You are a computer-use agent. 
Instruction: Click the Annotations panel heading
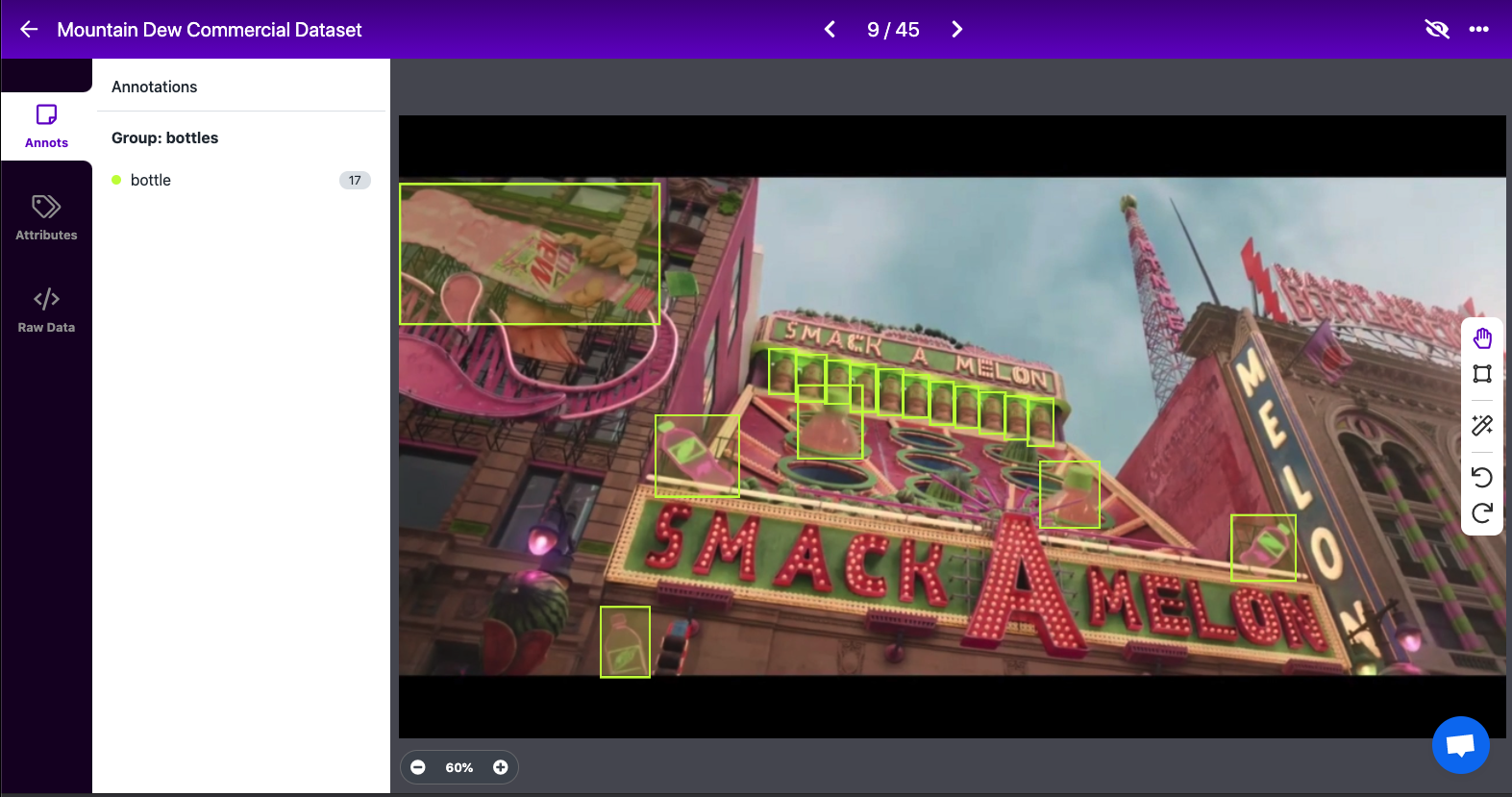click(155, 87)
